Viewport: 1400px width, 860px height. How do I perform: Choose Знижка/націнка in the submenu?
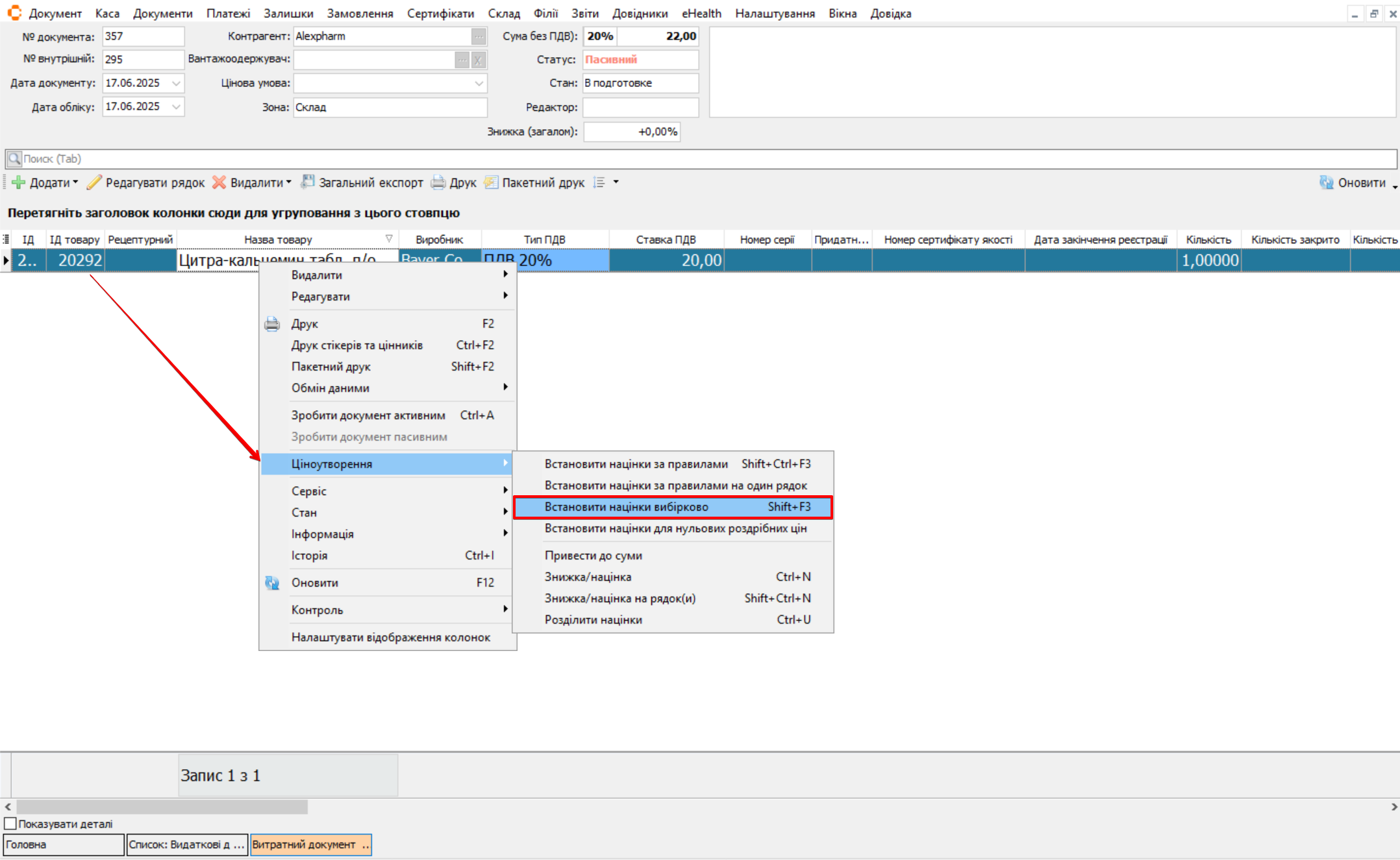point(588,577)
